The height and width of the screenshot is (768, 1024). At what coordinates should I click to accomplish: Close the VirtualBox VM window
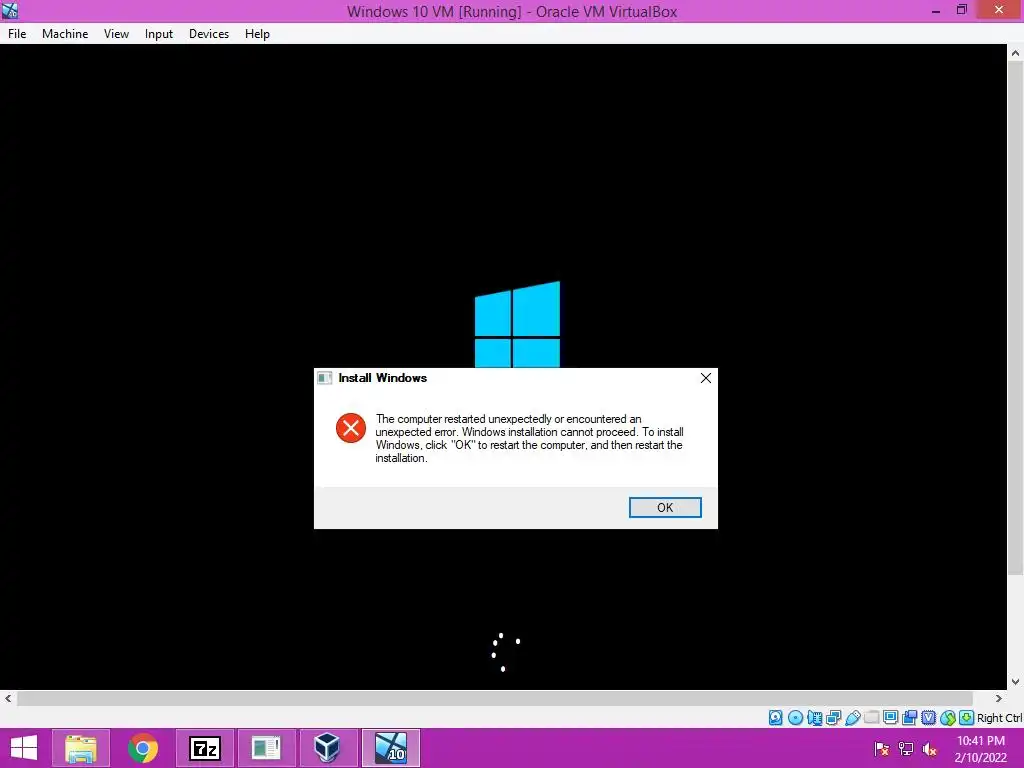999,10
